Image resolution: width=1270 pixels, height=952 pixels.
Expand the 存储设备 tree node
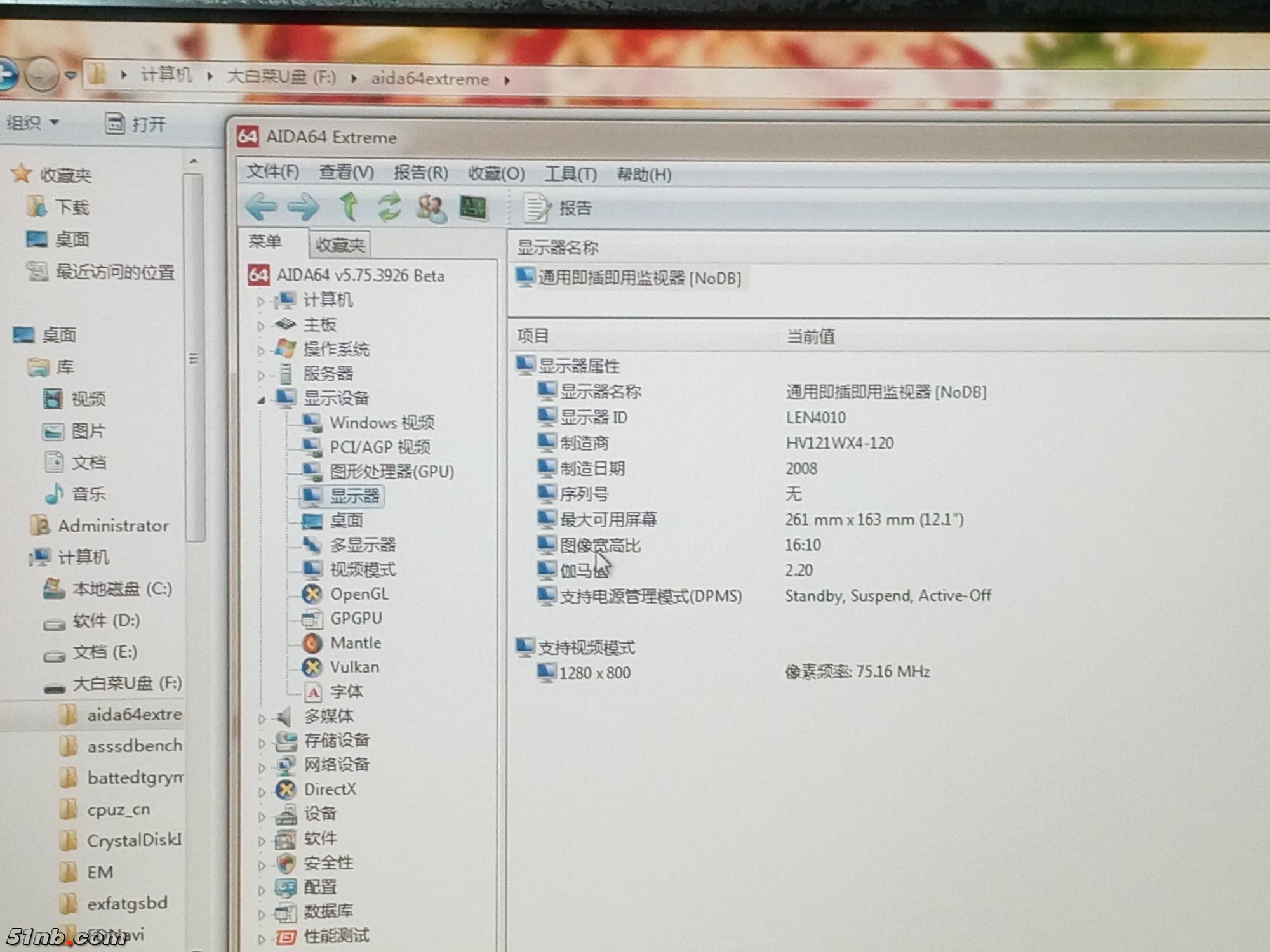262,742
